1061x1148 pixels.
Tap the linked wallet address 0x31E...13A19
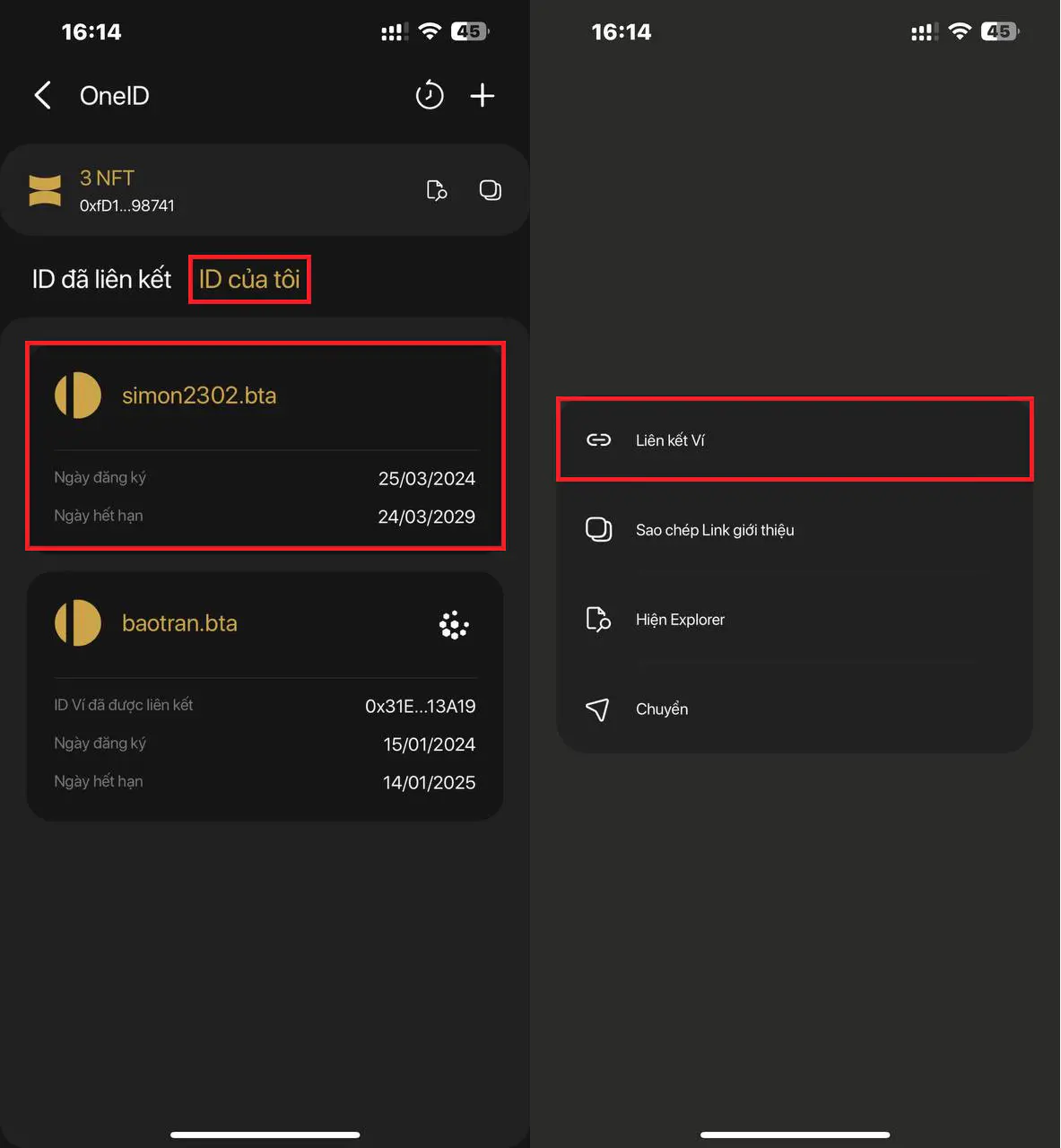coord(420,707)
